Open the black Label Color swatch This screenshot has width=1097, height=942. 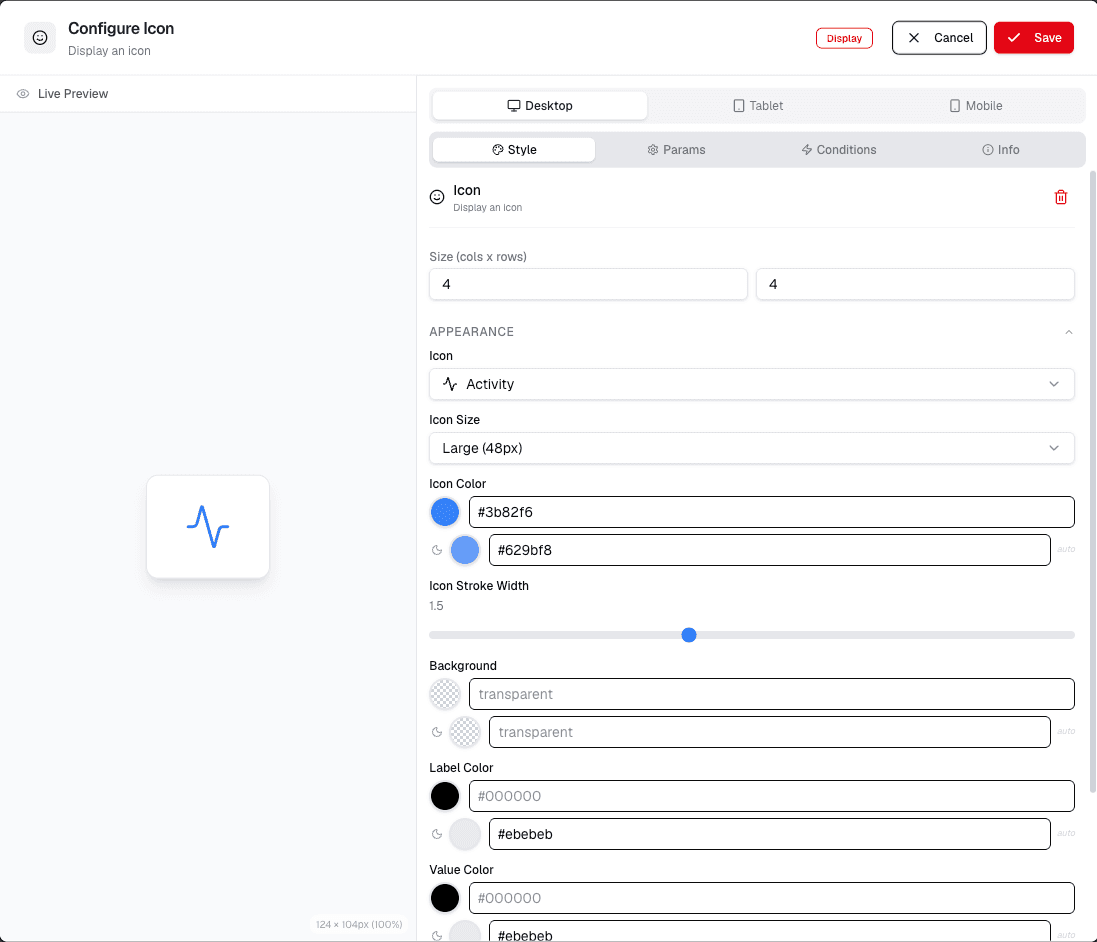tap(445, 796)
